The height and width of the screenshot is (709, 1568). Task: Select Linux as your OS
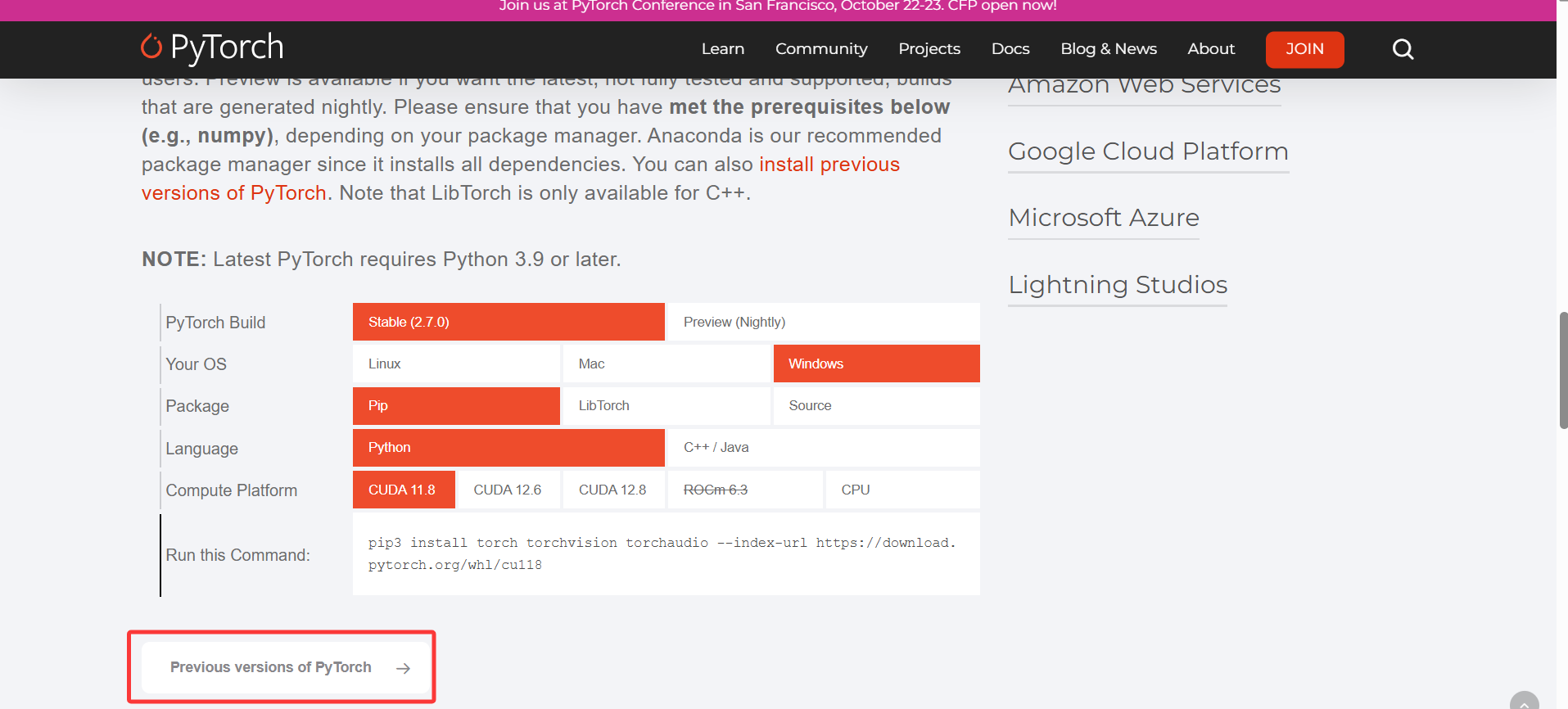[456, 364]
